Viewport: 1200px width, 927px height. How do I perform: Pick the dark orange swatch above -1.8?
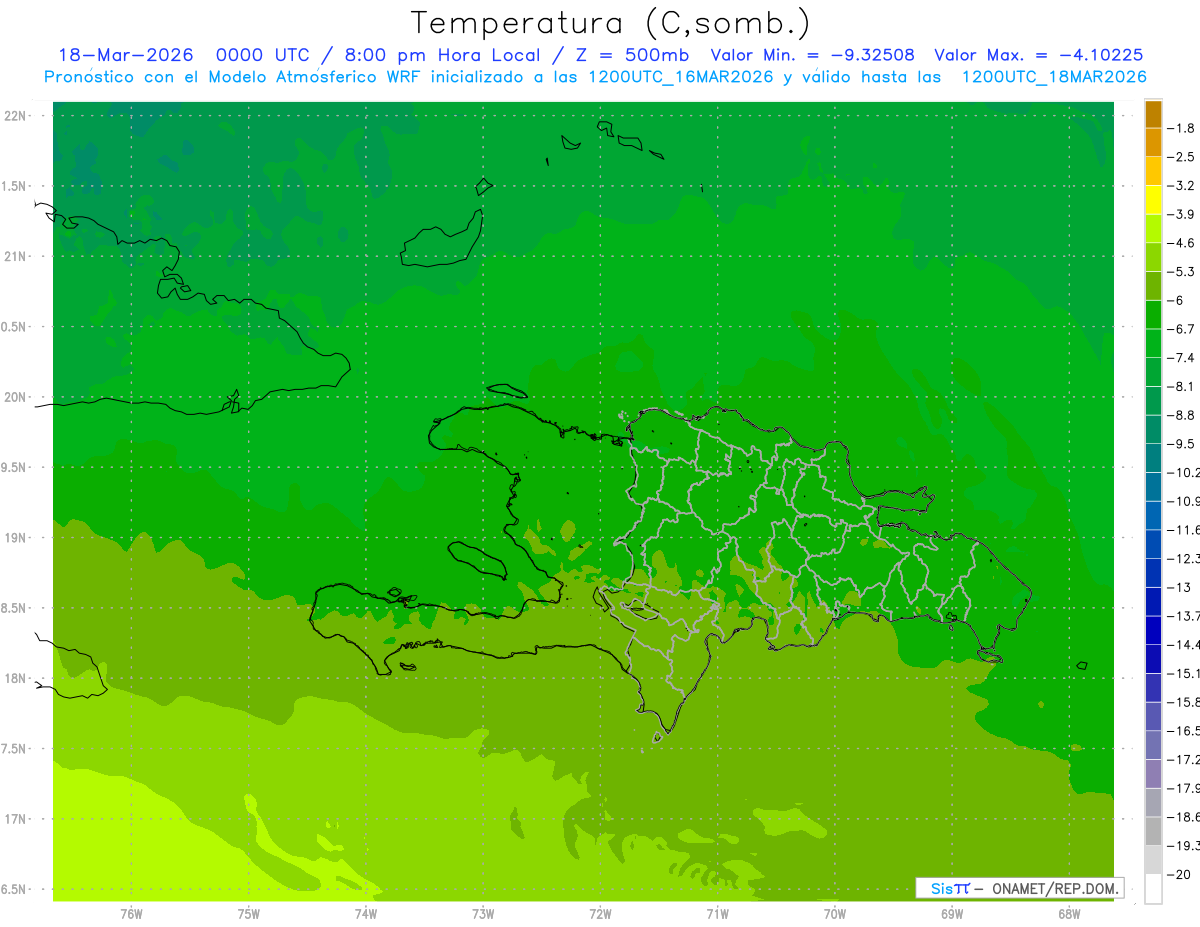1153,113
